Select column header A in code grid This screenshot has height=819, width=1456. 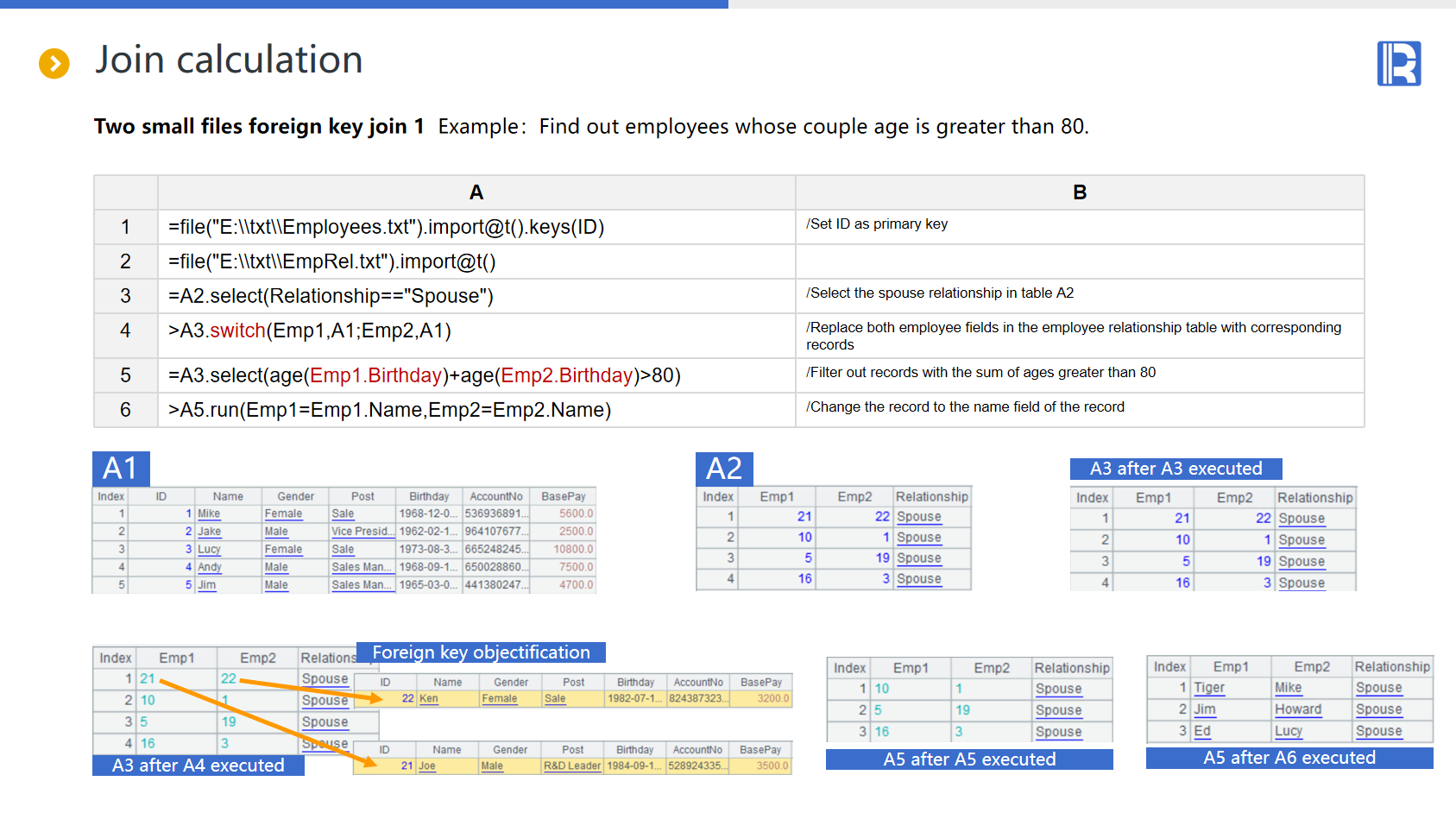476,192
